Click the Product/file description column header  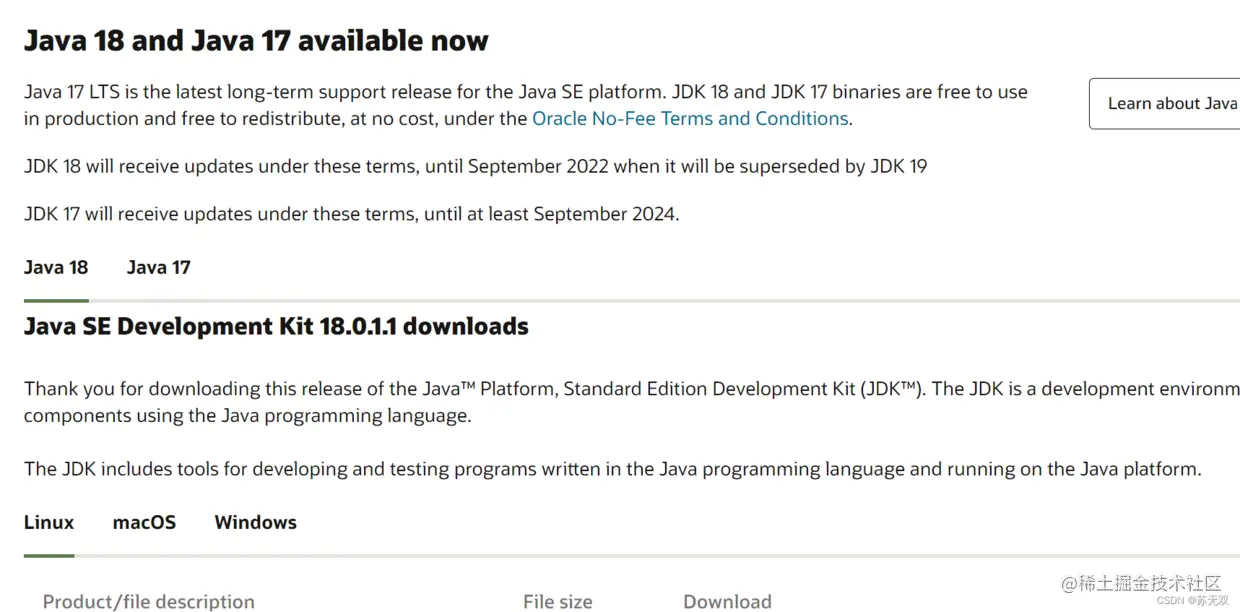[x=149, y=601]
